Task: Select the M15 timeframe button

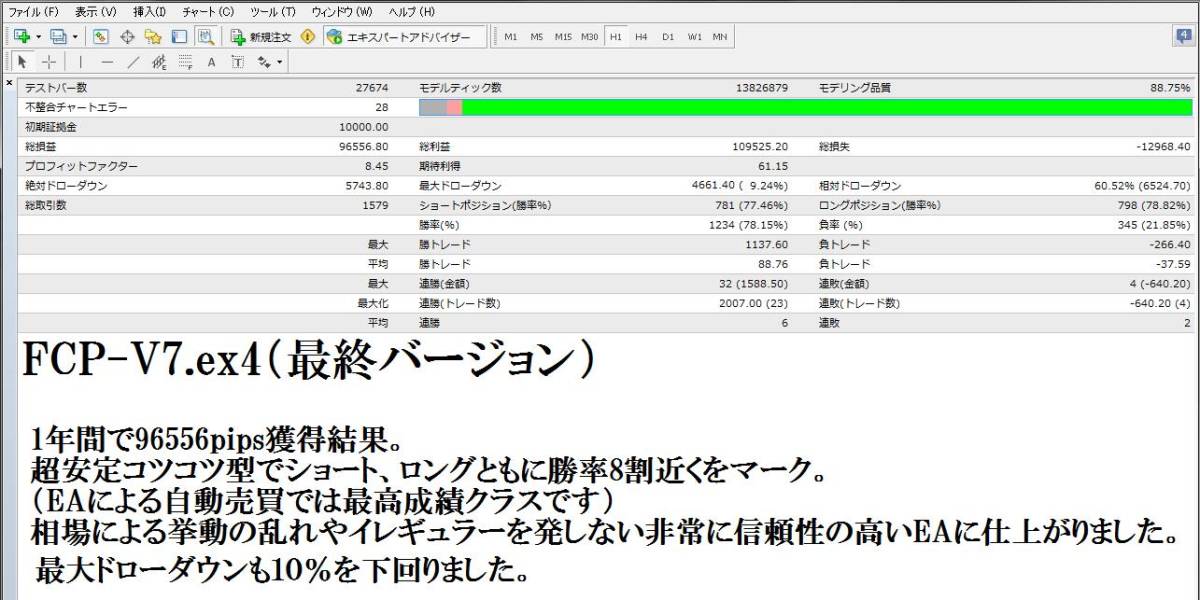Action: click(x=563, y=37)
